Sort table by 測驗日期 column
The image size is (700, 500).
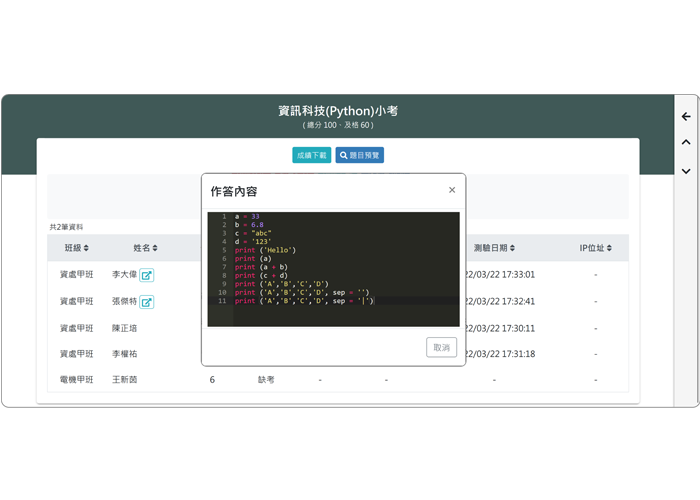(497, 248)
